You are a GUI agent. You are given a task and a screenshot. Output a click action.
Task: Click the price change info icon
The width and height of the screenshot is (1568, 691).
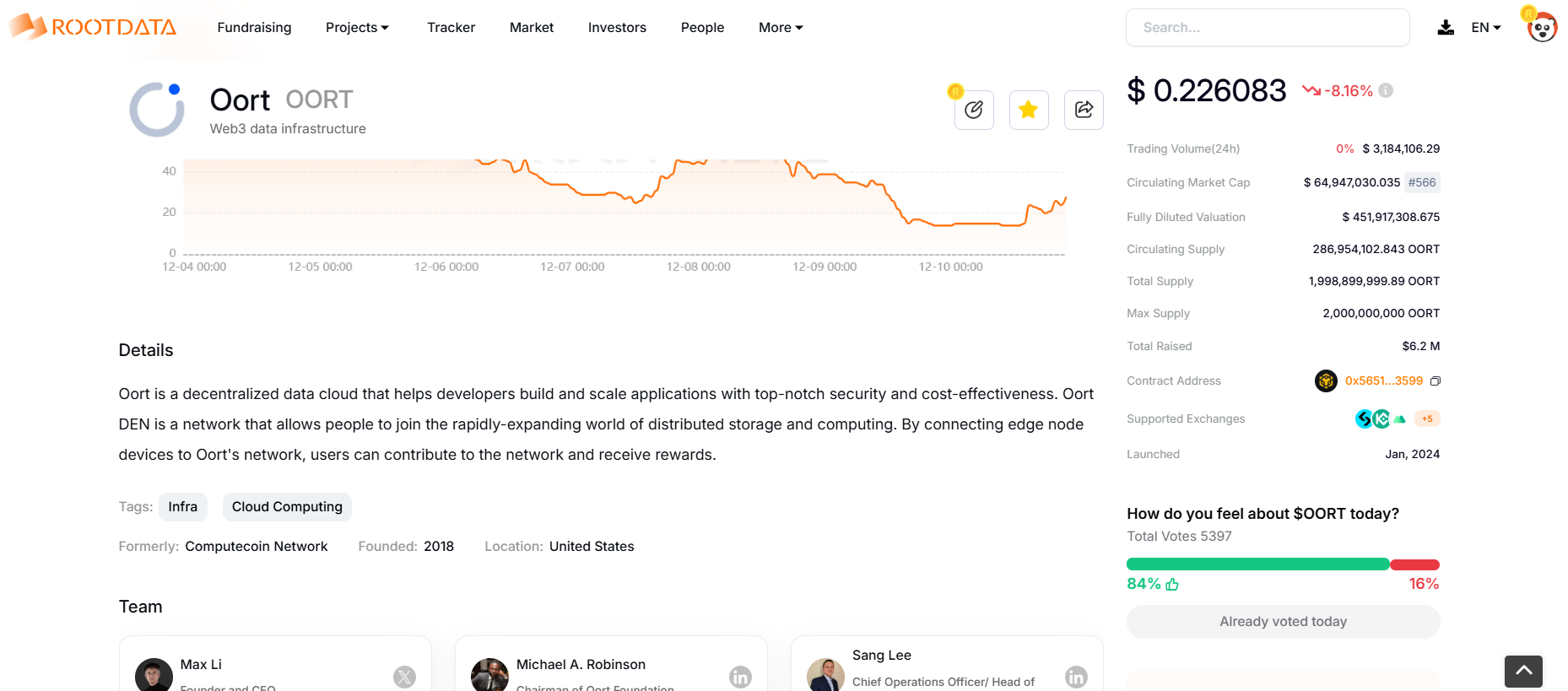point(1386,90)
